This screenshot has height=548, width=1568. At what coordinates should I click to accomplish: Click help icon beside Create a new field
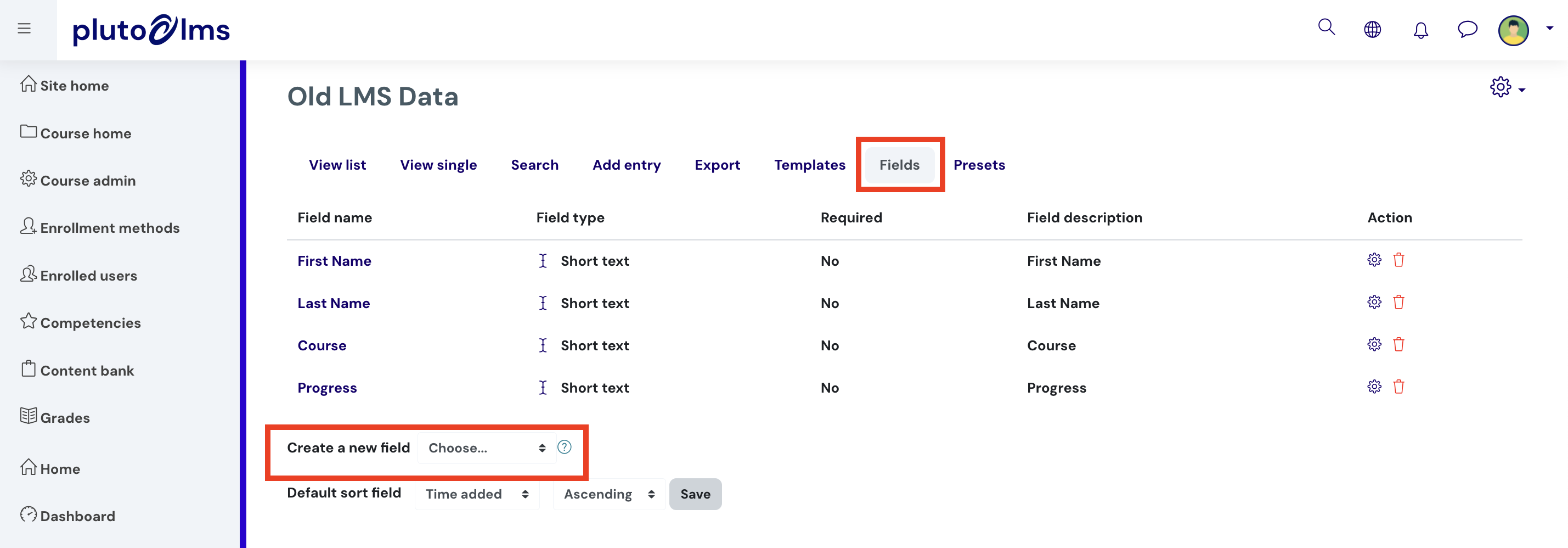pos(564,448)
